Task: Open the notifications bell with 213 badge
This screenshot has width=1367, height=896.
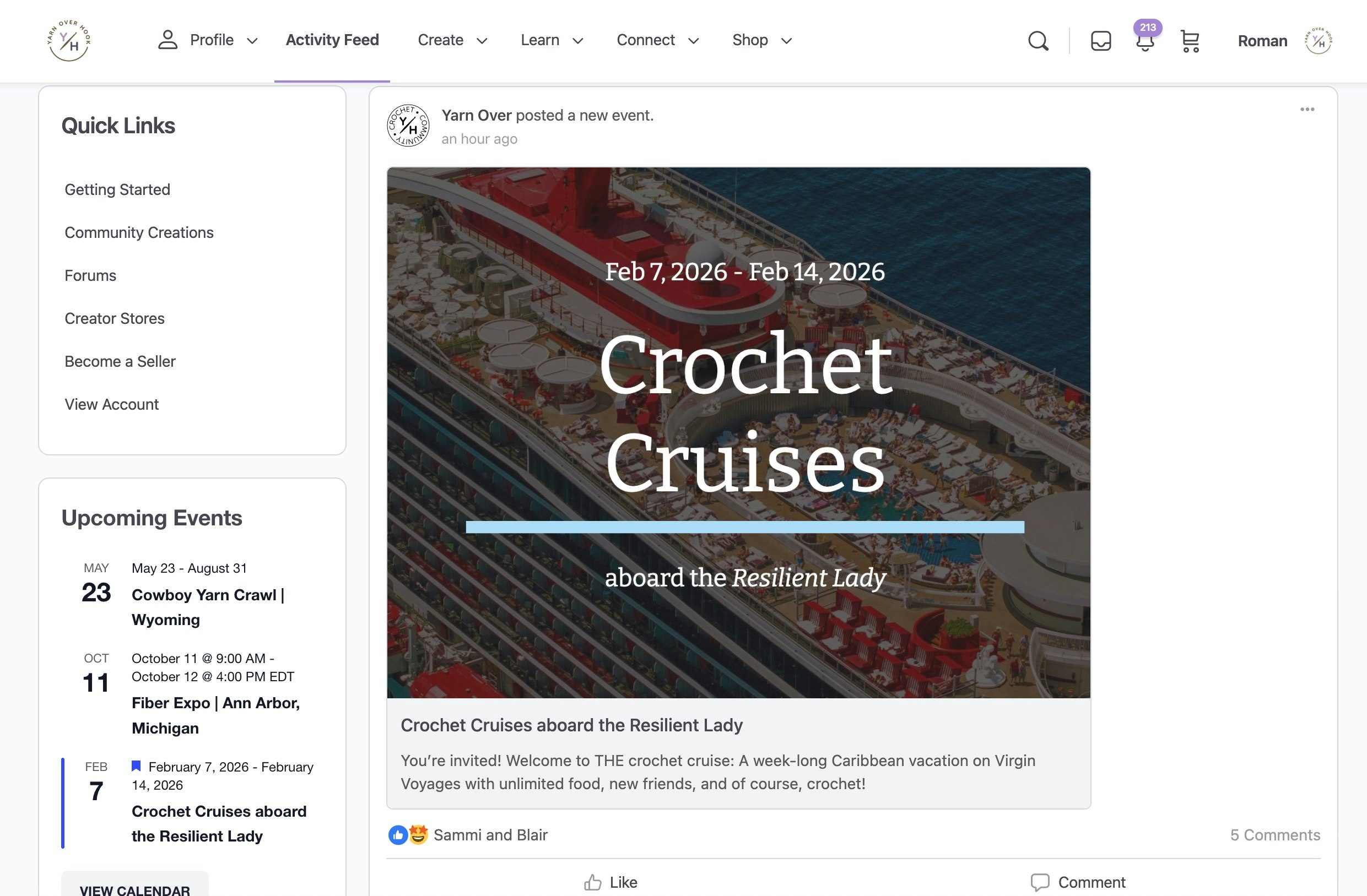Action: tap(1145, 41)
